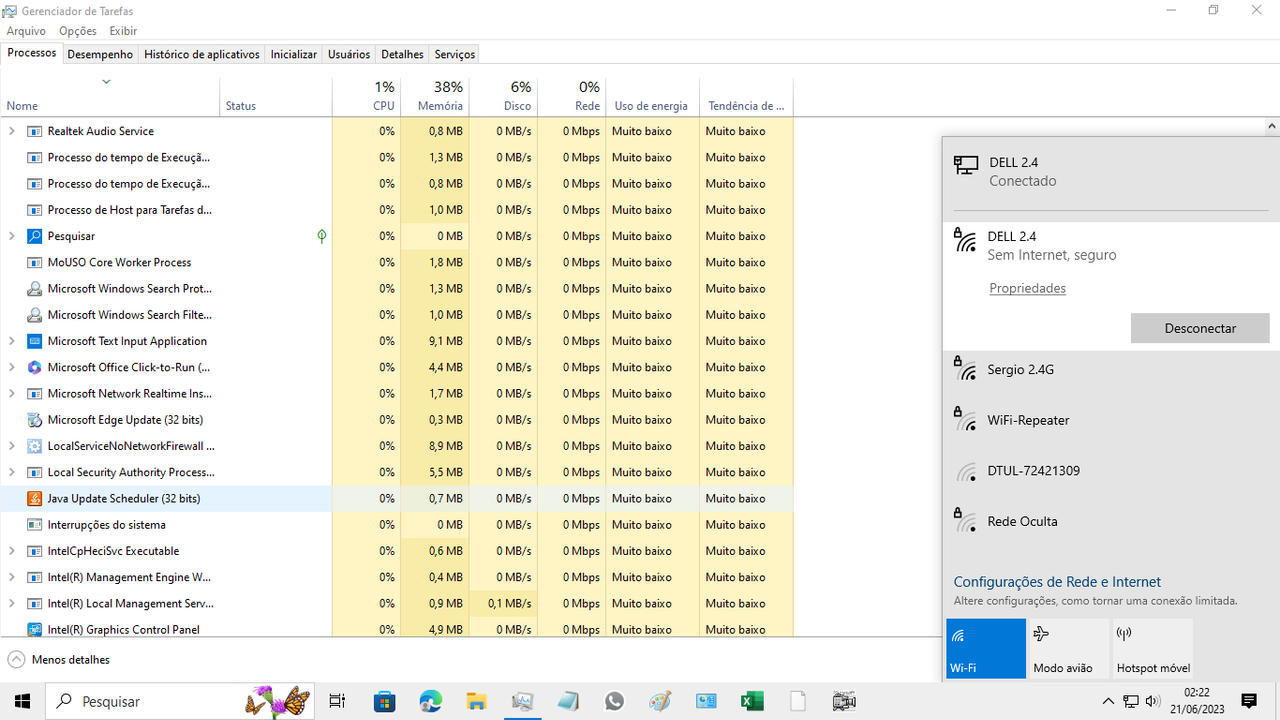
Task: Click the Pesquisar process magnifier icon
Action: [x=35, y=236]
